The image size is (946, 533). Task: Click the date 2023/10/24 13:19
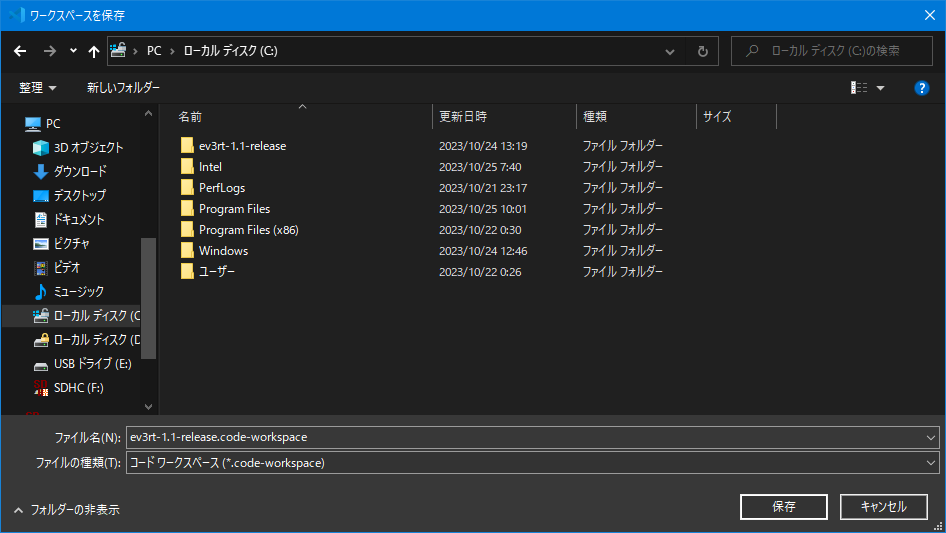pyautogui.click(x=483, y=146)
